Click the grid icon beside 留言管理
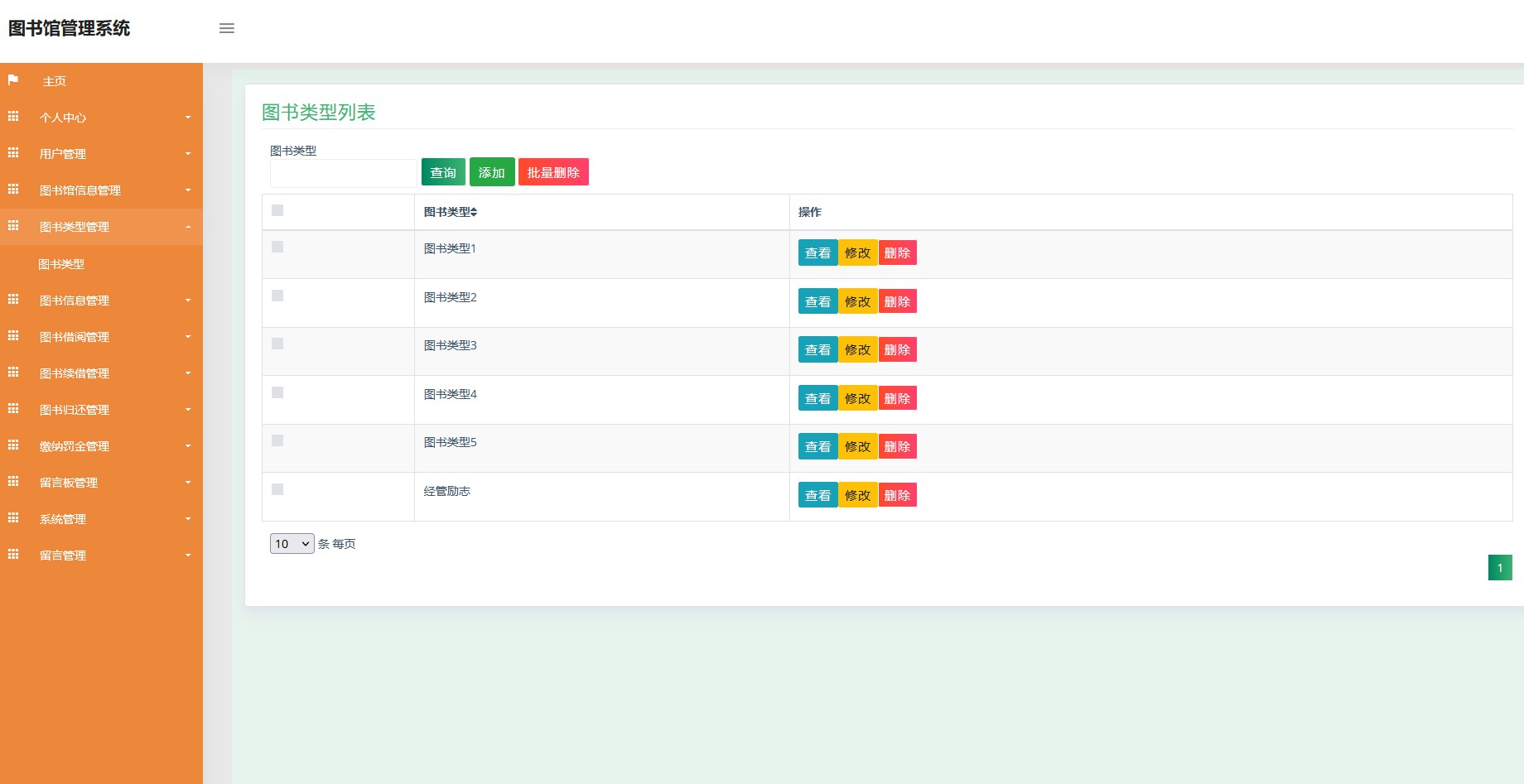 tap(13, 555)
